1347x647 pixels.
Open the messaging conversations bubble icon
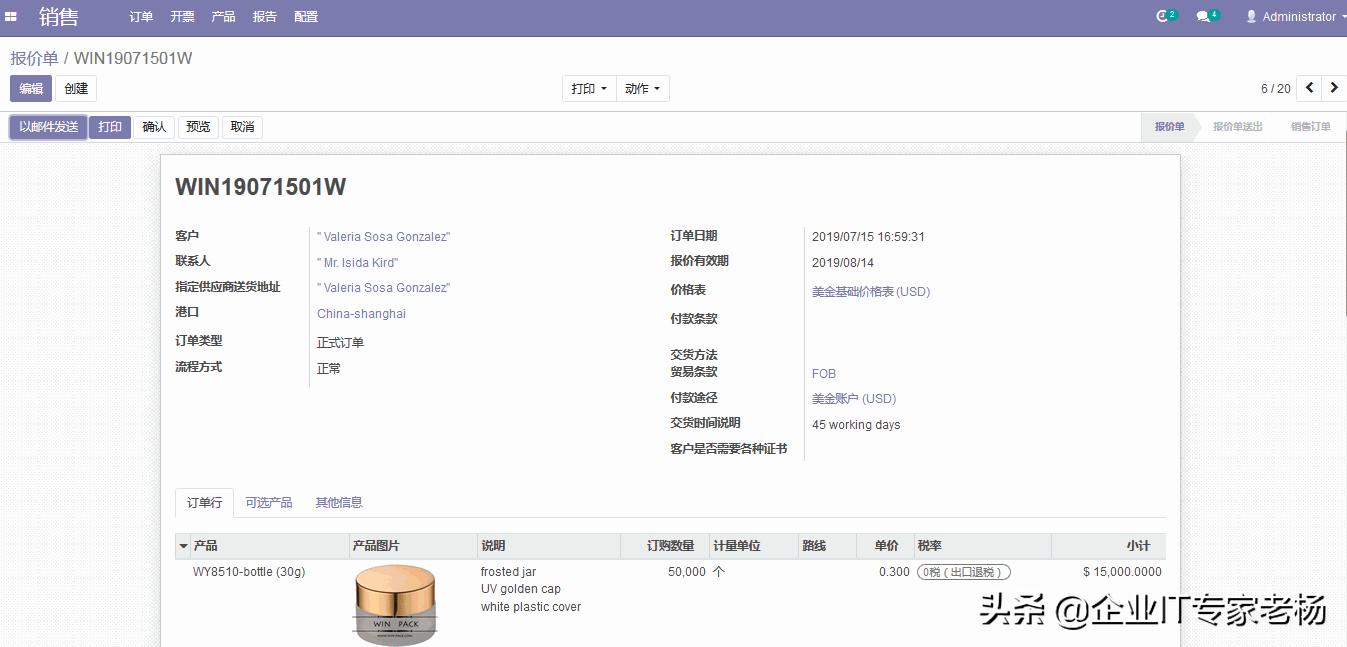click(1205, 16)
